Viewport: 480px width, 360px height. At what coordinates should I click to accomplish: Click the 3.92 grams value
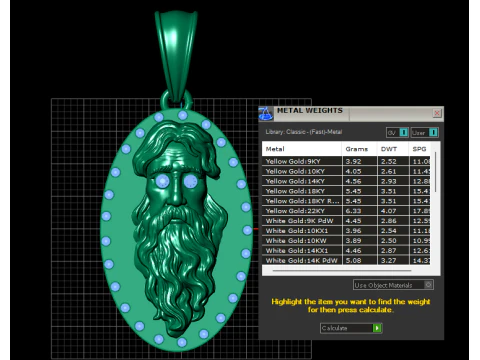click(x=353, y=161)
